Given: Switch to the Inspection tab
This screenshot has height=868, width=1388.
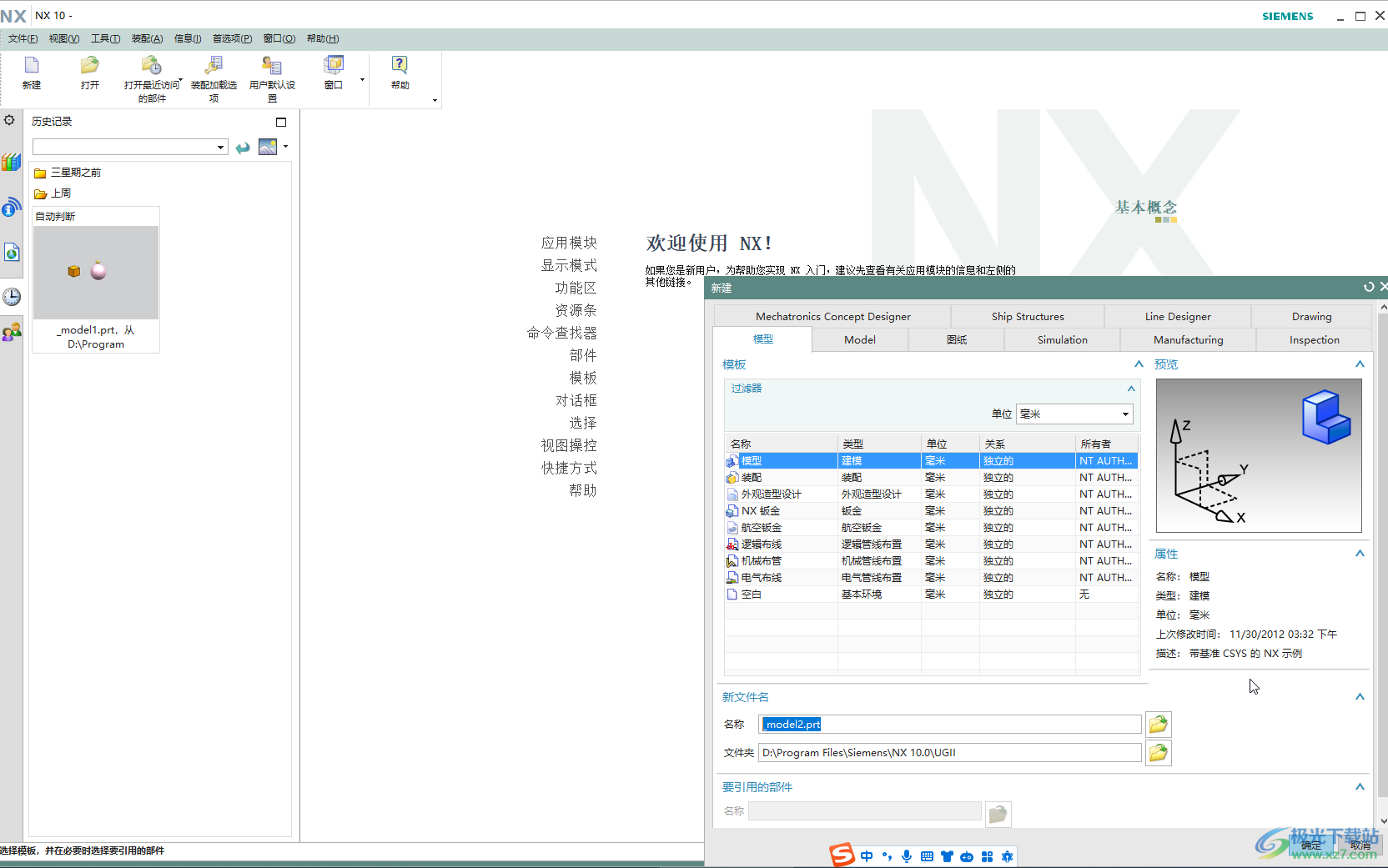Looking at the screenshot, I should click(x=1314, y=340).
